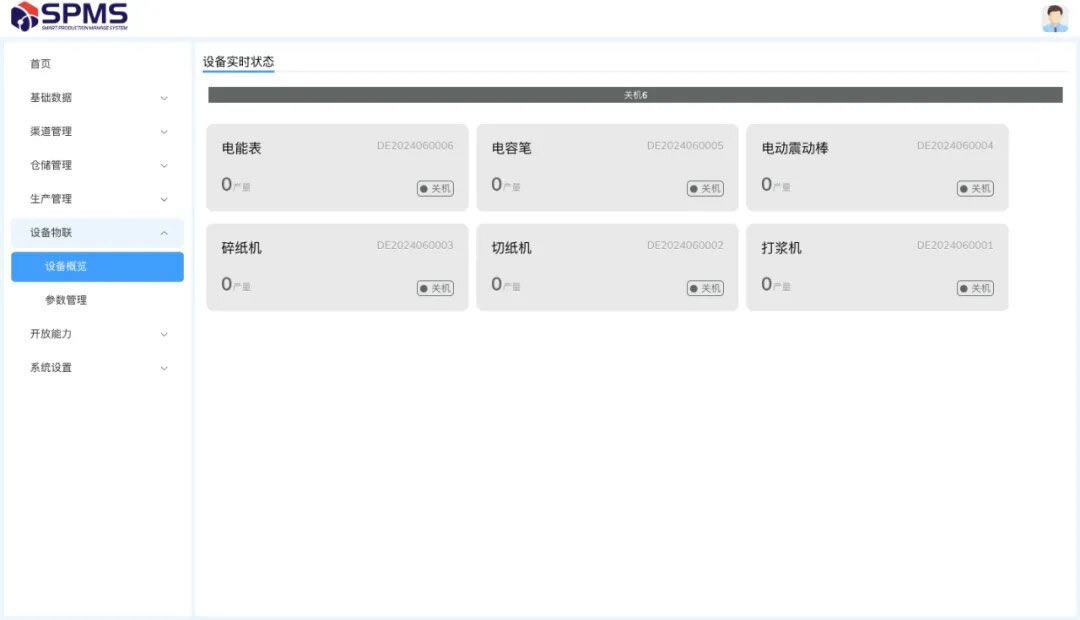Click the 关机6 status progress bar
This screenshot has width=1080, height=620.
coord(635,95)
